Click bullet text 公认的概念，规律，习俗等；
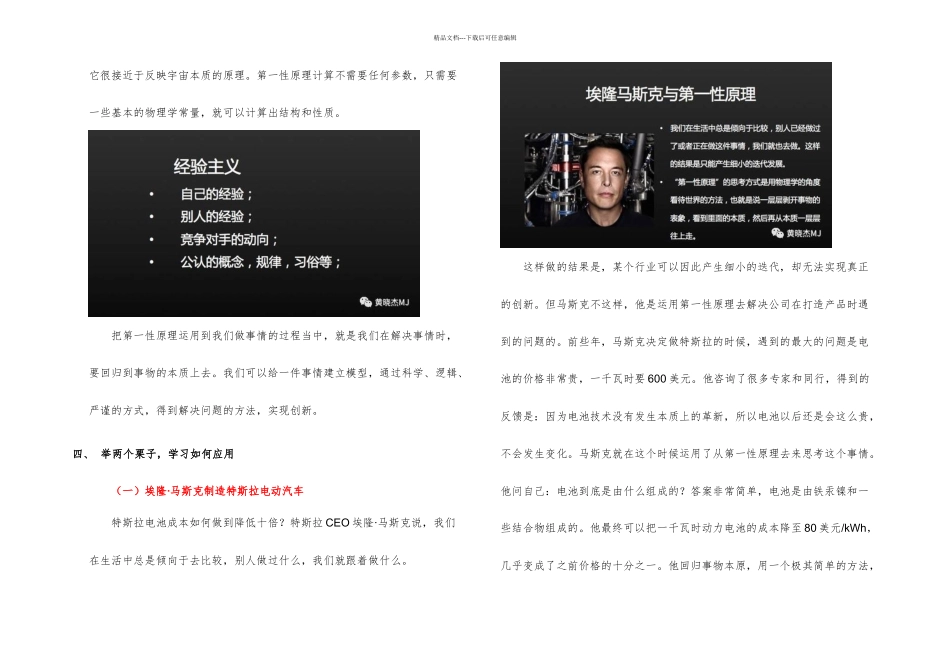 261,262
